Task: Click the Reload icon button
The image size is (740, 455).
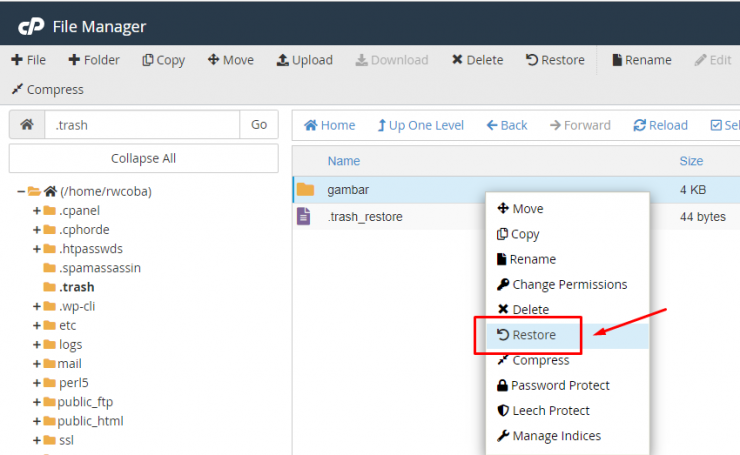Action: click(x=640, y=125)
